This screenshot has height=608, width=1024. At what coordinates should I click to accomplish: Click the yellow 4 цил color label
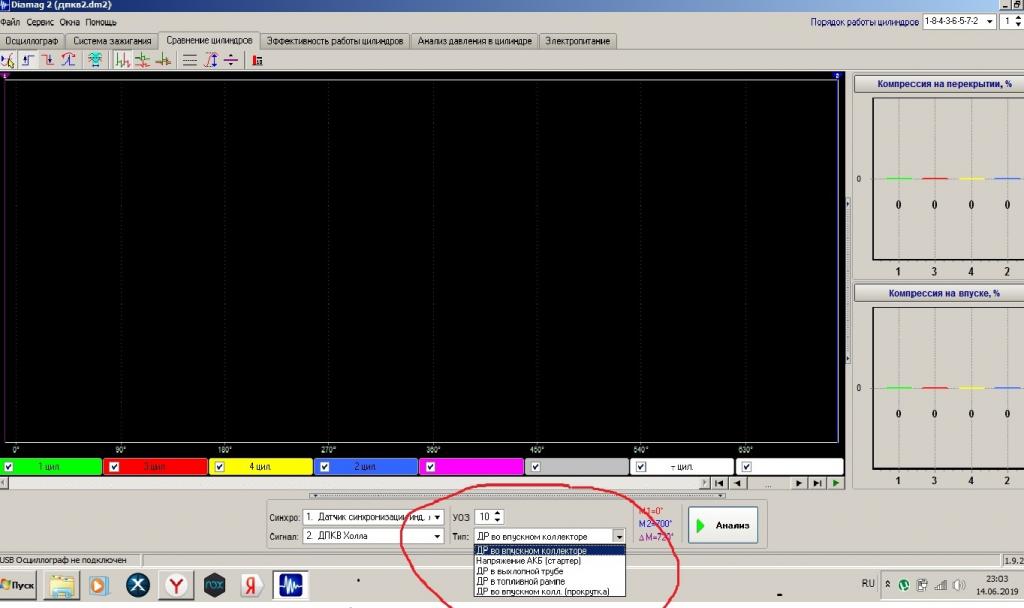(x=260, y=467)
